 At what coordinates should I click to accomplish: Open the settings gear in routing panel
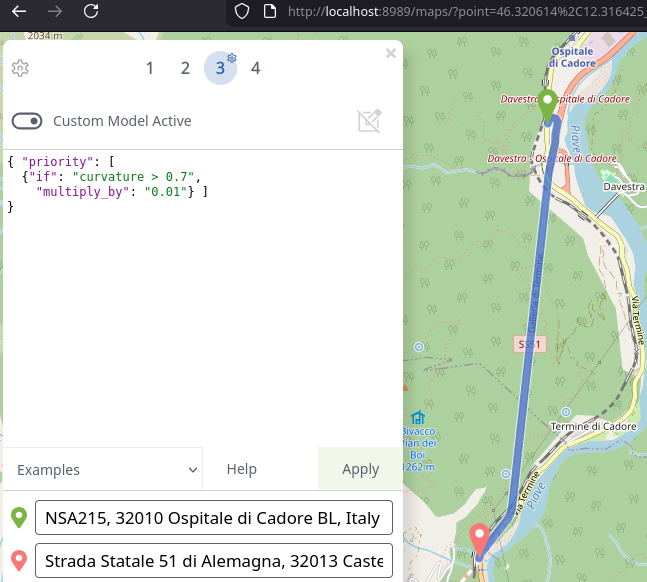coord(20,68)
